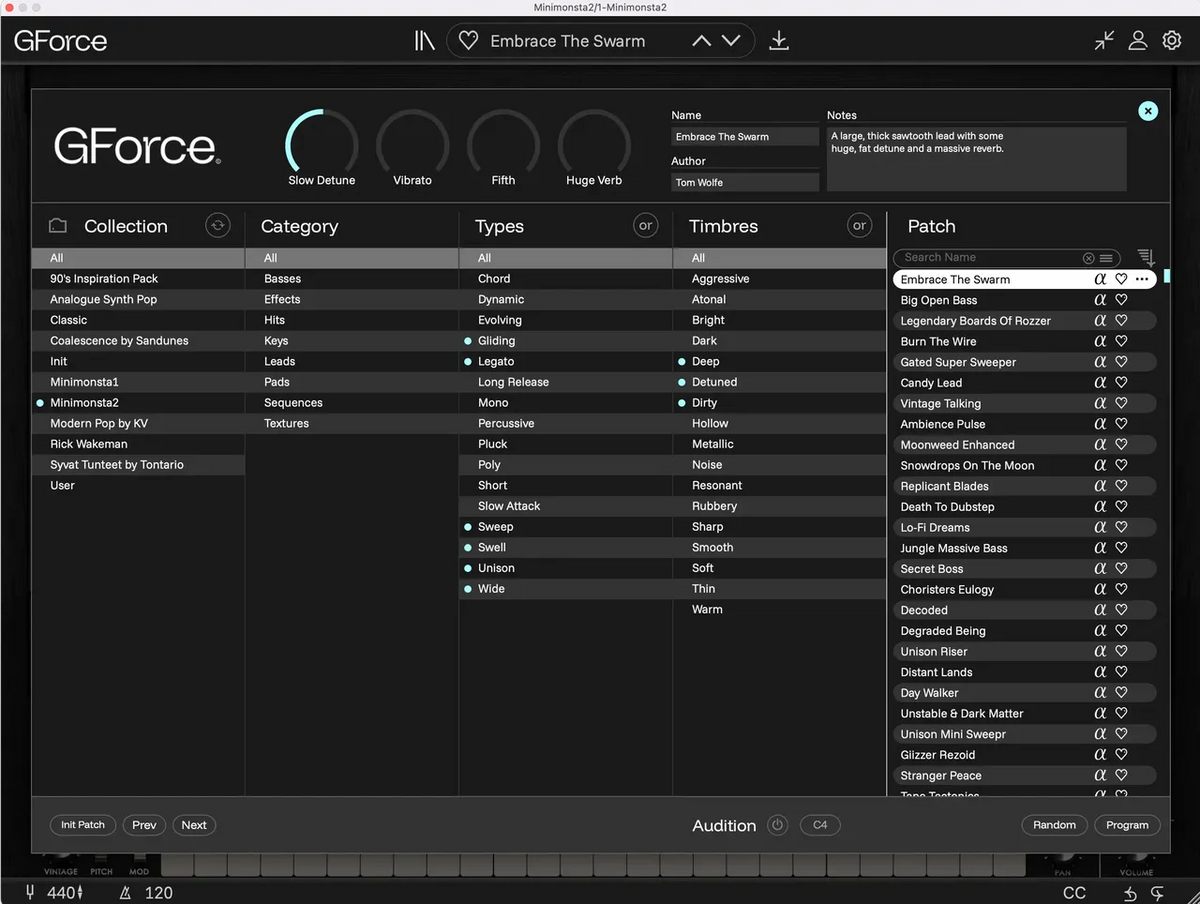Image resolution: width=1200 pixels, height=904 pixels.
Task: Click the redo arrow icon
Action: click(1157, 892)
